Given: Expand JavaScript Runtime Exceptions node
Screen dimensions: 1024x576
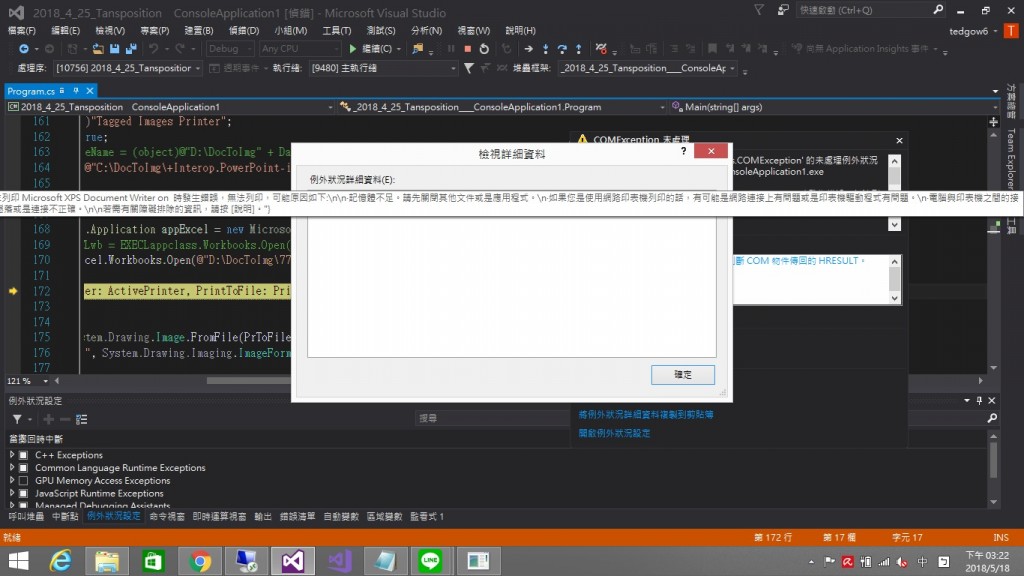Looking at the screenshot, I should (x=12, y=493).
